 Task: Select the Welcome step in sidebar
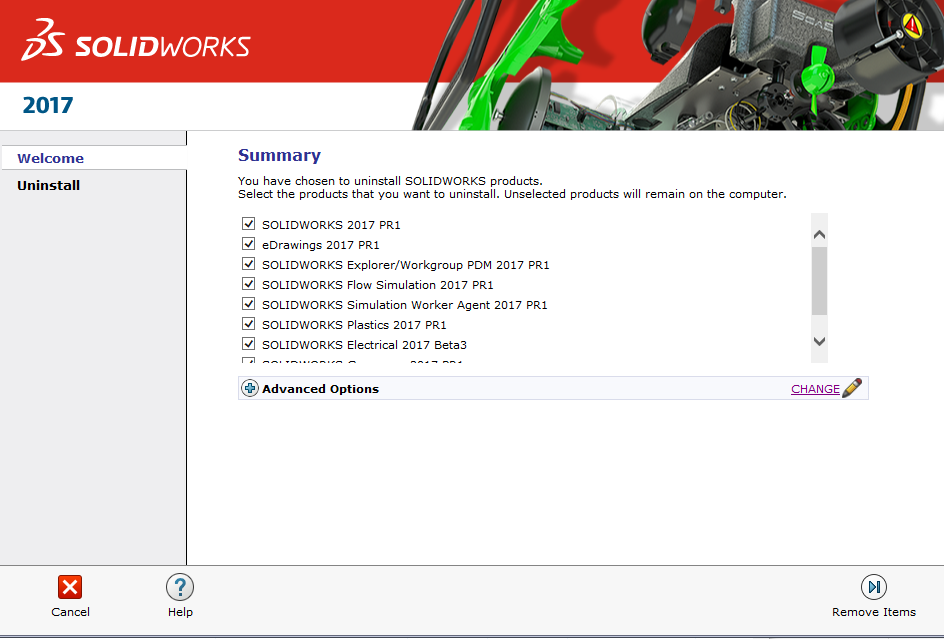coord(51,158)
